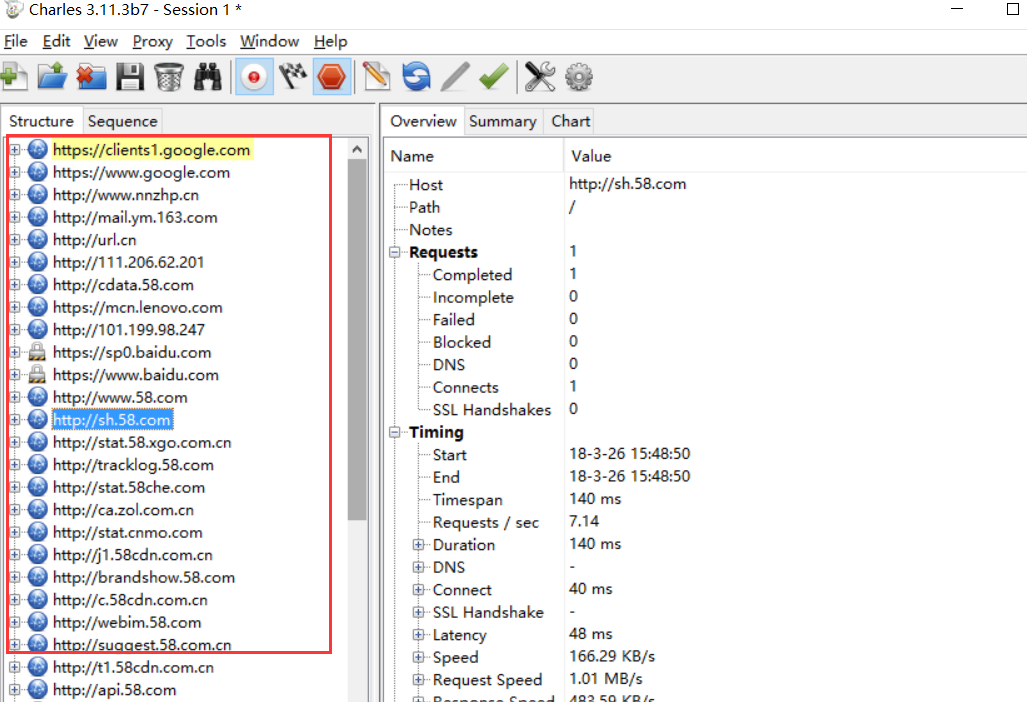Click the greyed Edit pencil icon
1027x702 pixels.
pos(455,77)
